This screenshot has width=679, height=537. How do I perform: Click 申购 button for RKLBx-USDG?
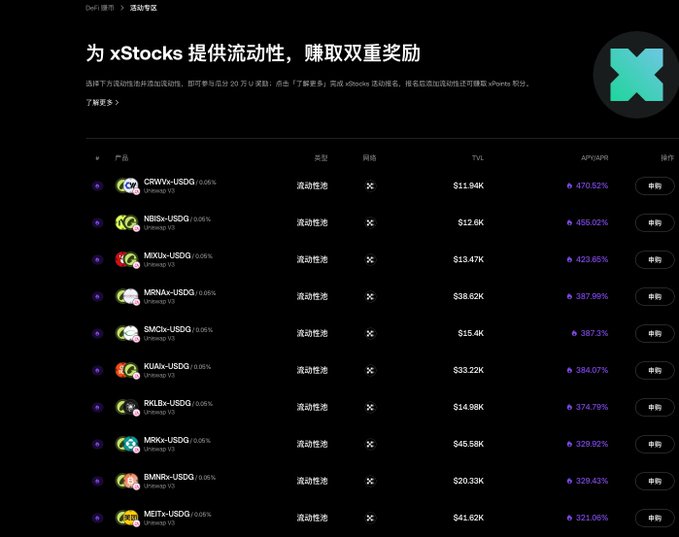pyautogui.click(x=654, y=407)
